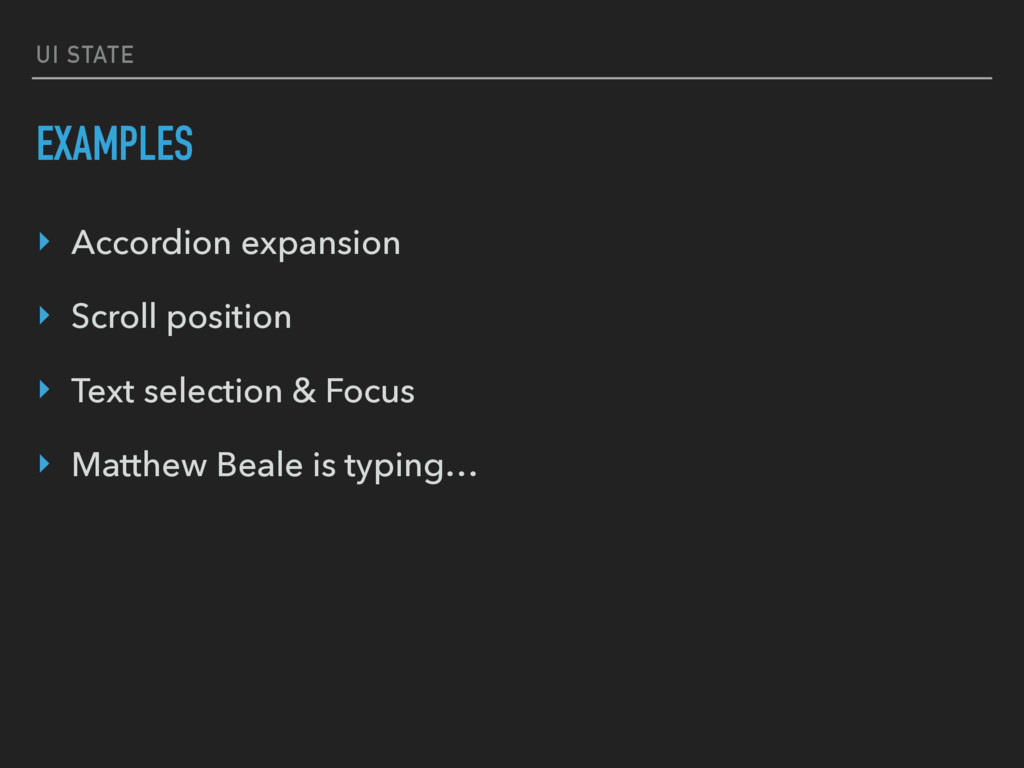Viewport: 1024px width, 768px height.
Task: Select the Accordion expansion bullet text
Action: click(x=236, y=244)
